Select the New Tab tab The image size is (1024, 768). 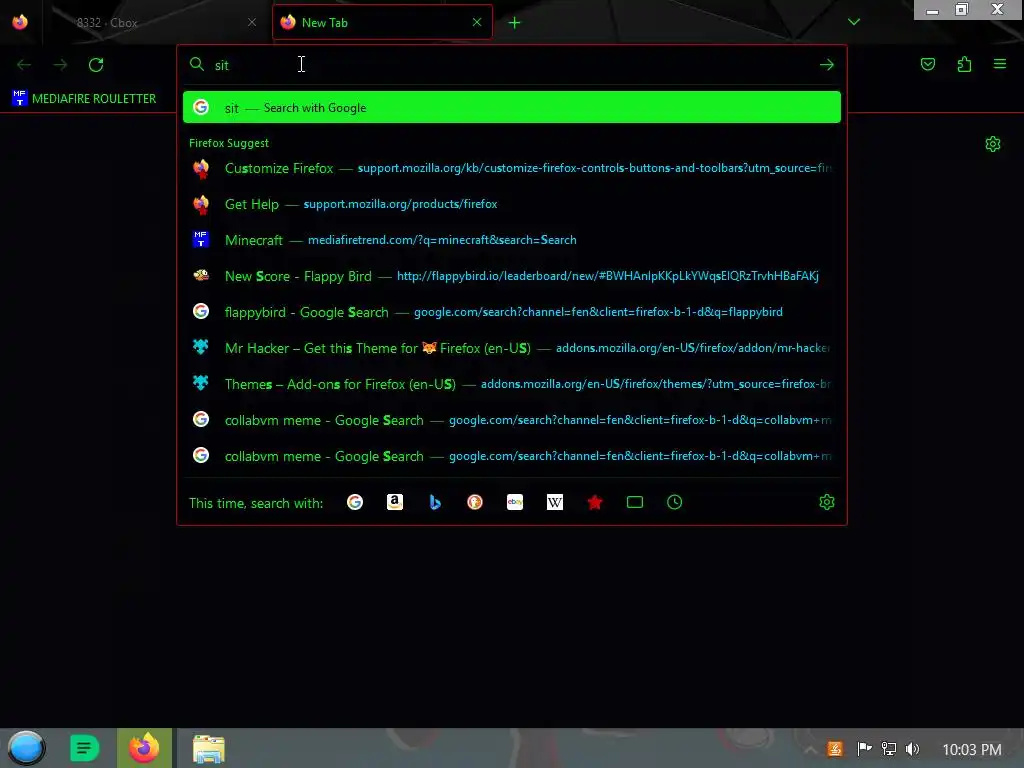click(382, 22)
